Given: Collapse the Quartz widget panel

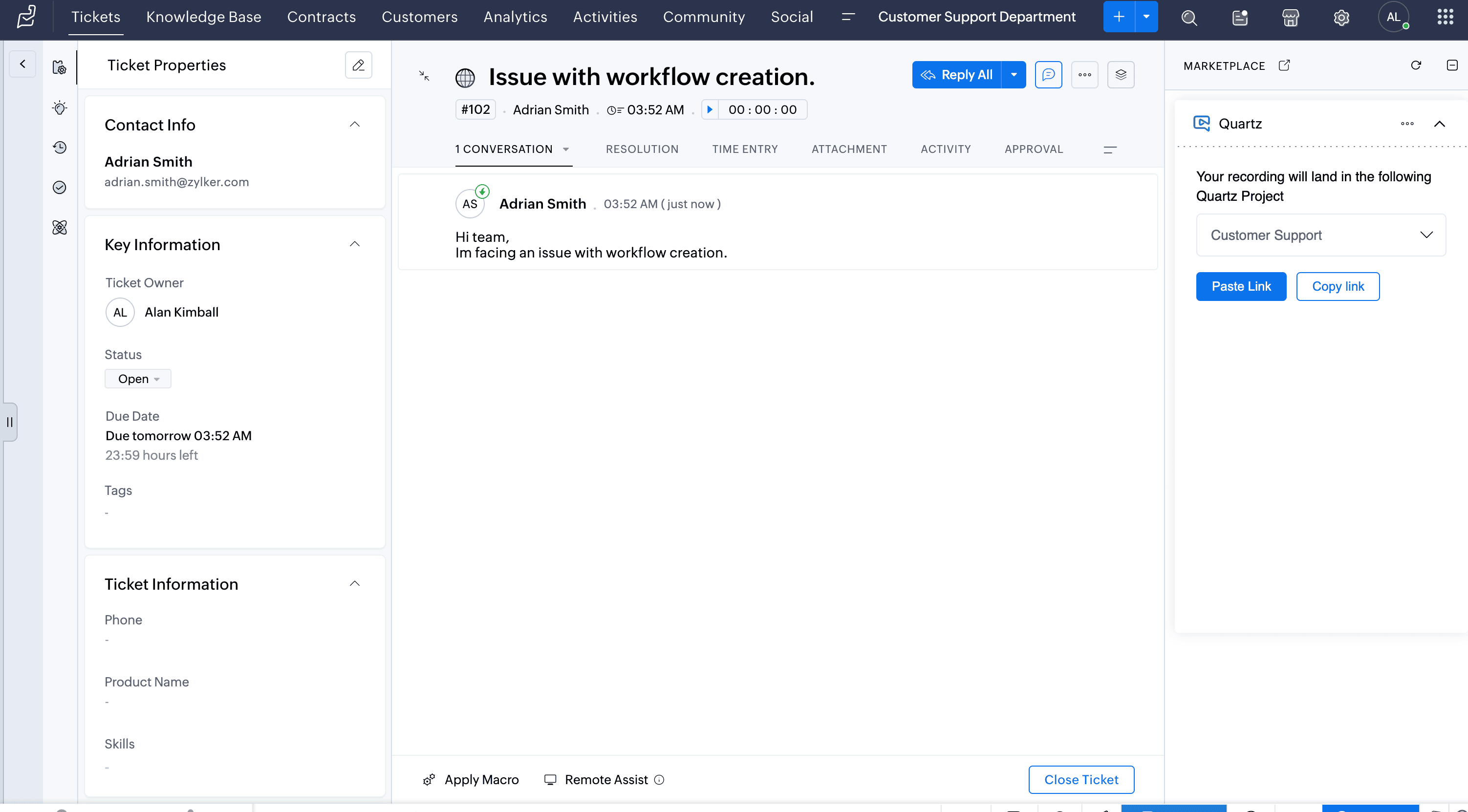Looking at the screenshot, I should [1439, 124].
